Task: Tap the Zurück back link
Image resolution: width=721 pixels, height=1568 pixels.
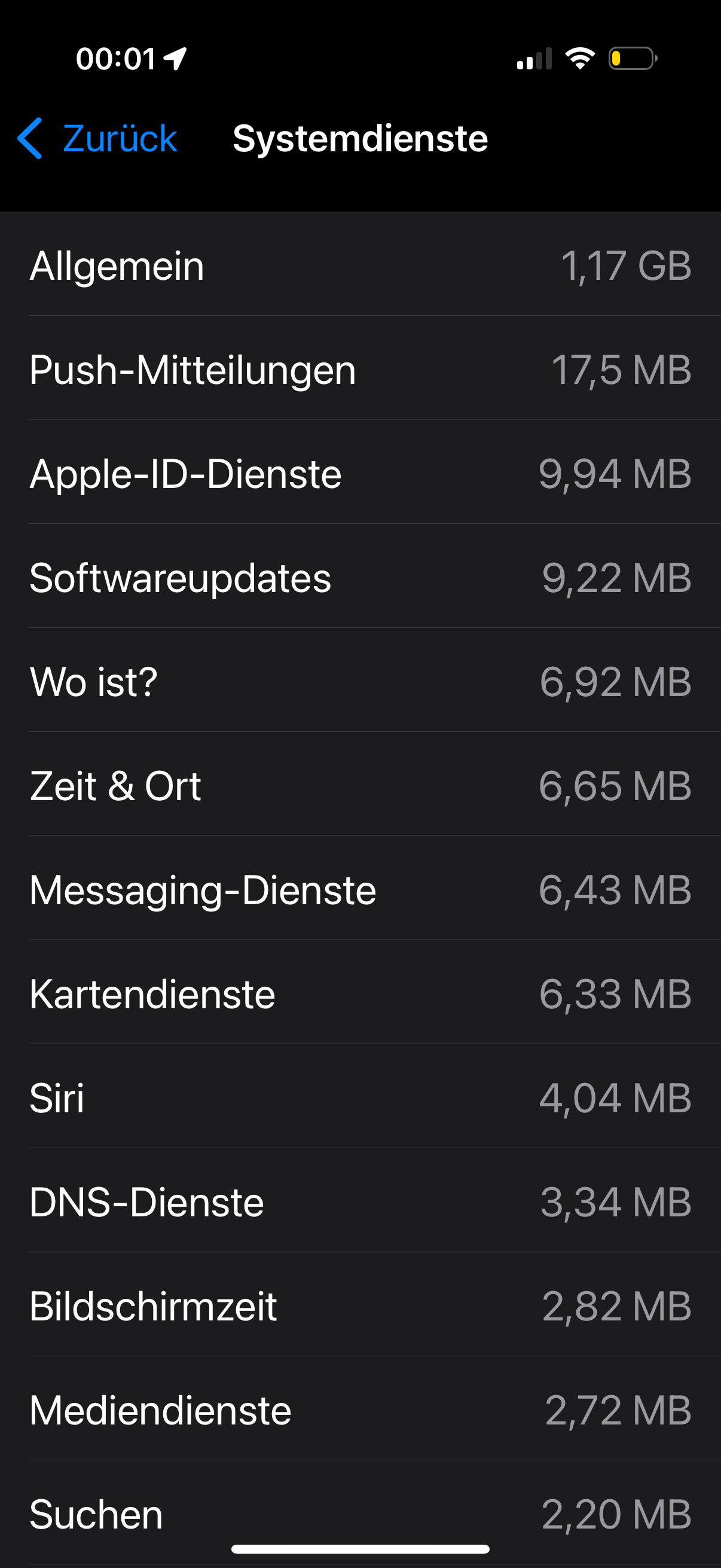Action: pyautogui.click(x=119, y=138)
